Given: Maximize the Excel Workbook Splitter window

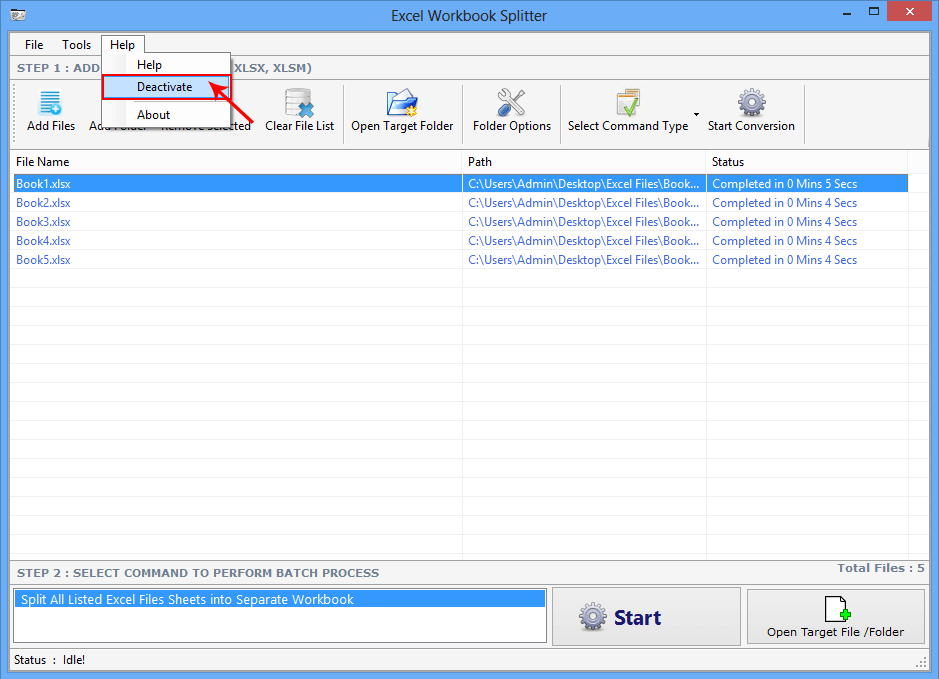Looking at the screenshot, I should (874, 12).
